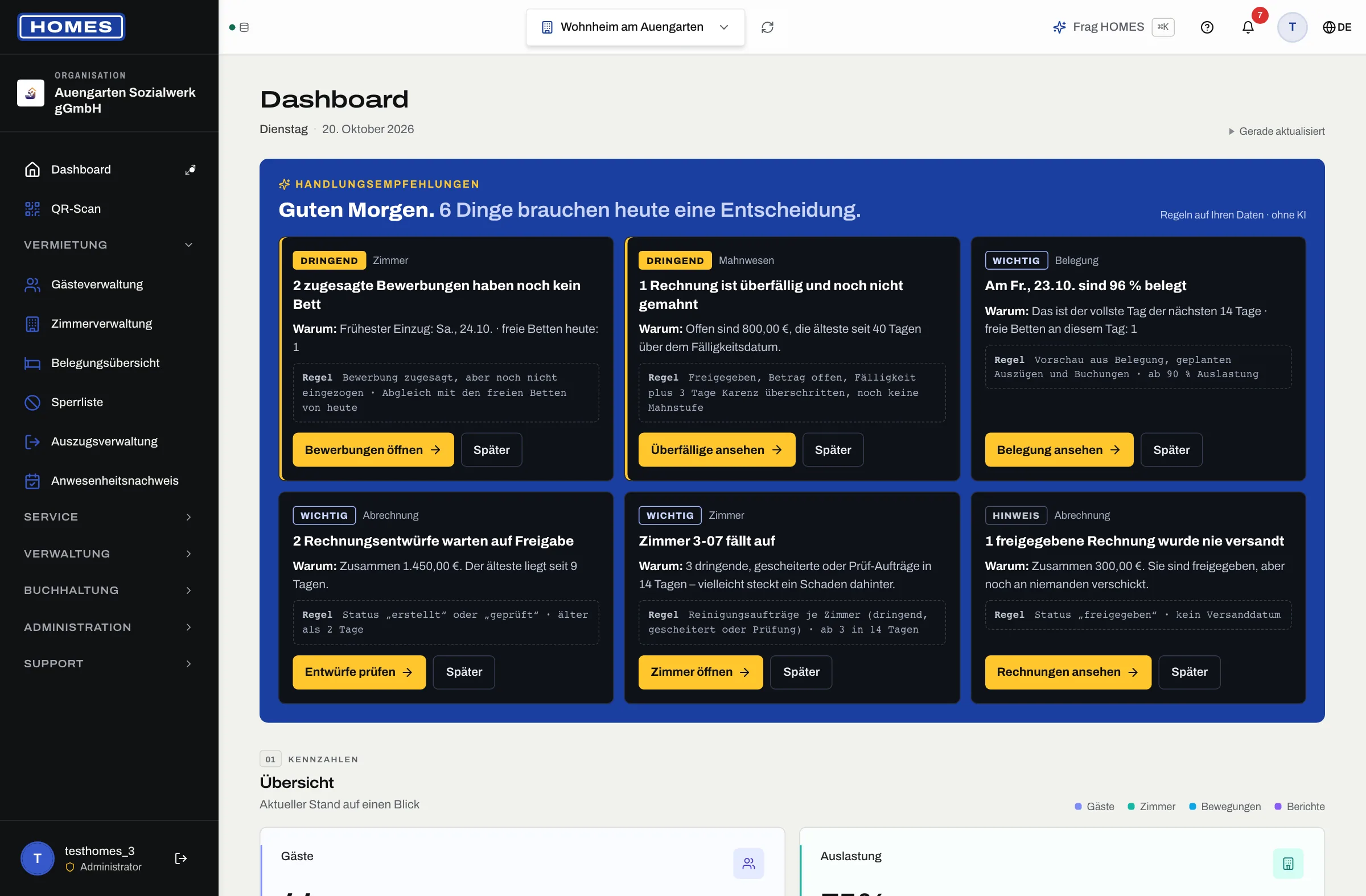Expand the SUPPORT section
1366x896 pixels.
click(109, 664)
